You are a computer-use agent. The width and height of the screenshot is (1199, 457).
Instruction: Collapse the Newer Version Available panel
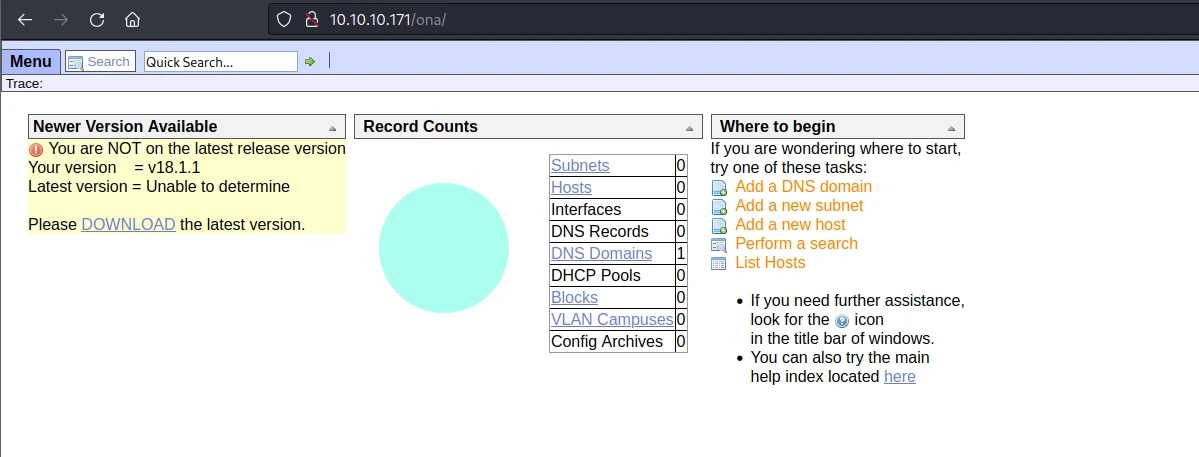tap(332, 128)
